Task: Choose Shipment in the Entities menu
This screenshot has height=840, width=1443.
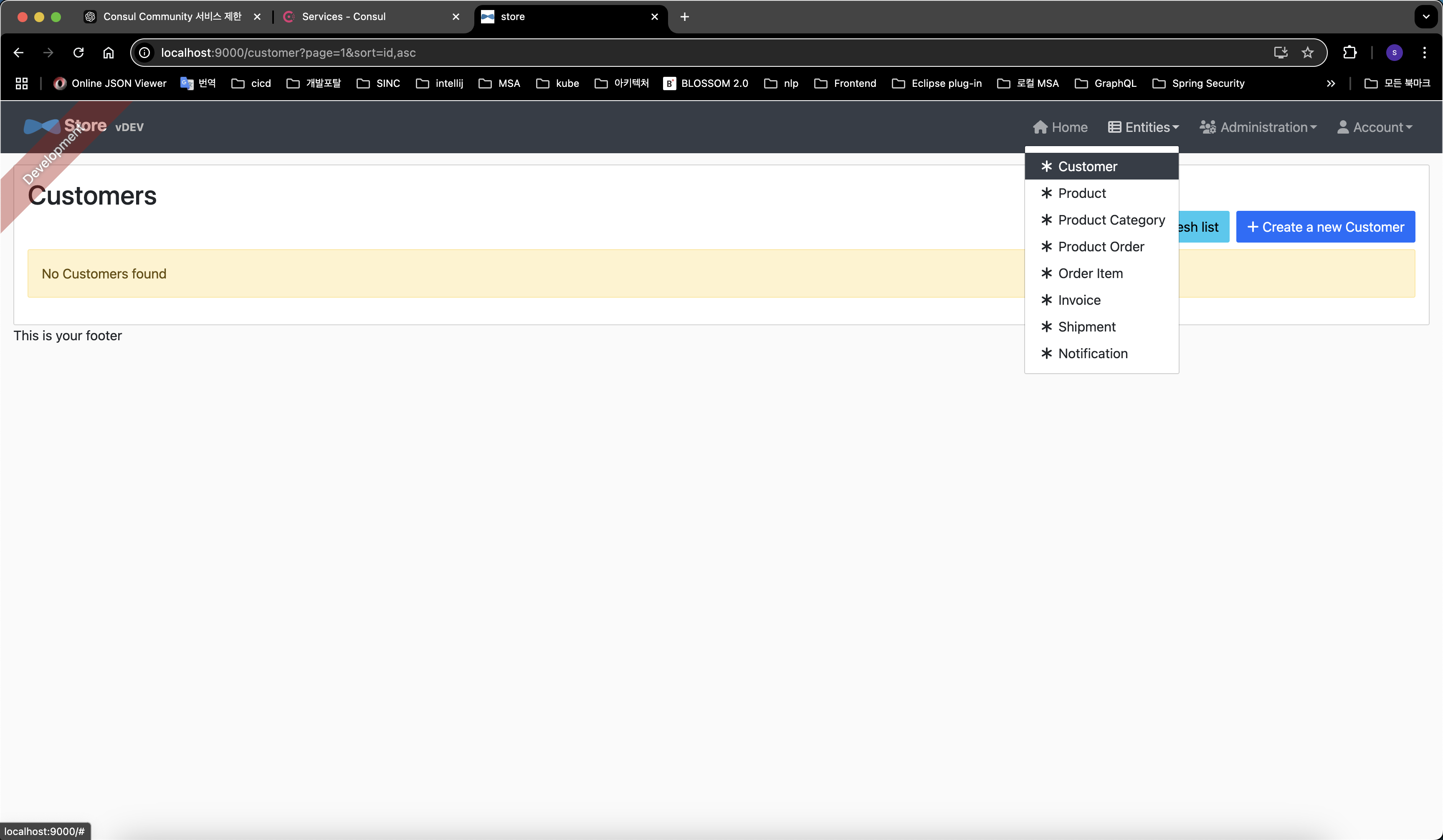Action: (x=1086, y=327)
